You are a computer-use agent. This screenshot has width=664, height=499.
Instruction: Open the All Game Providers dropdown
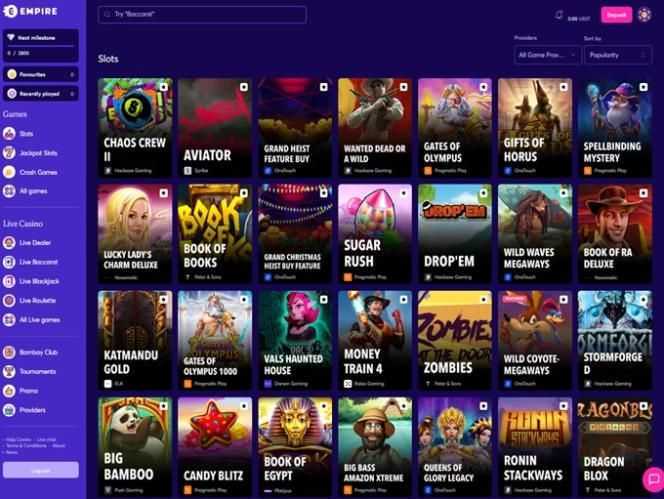(x=547, y=55)
